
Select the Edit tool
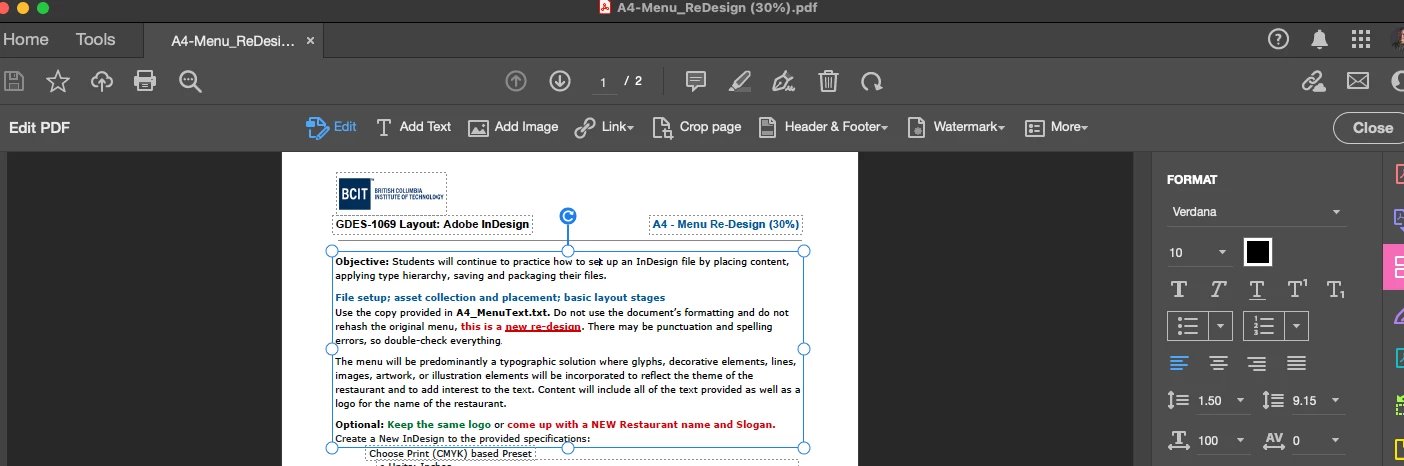click(331, 127)
